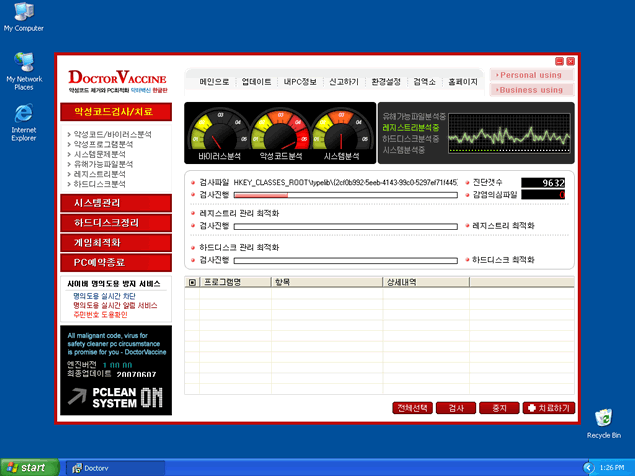The image size is (635, 476).
Task: Toggle the select-all checkbox in list header
Action: [x=193, y=283]
